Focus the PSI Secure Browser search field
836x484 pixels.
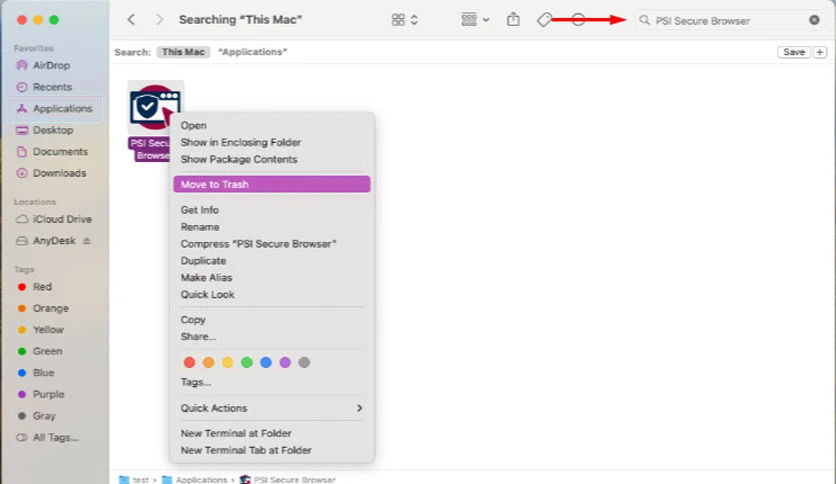728,20
